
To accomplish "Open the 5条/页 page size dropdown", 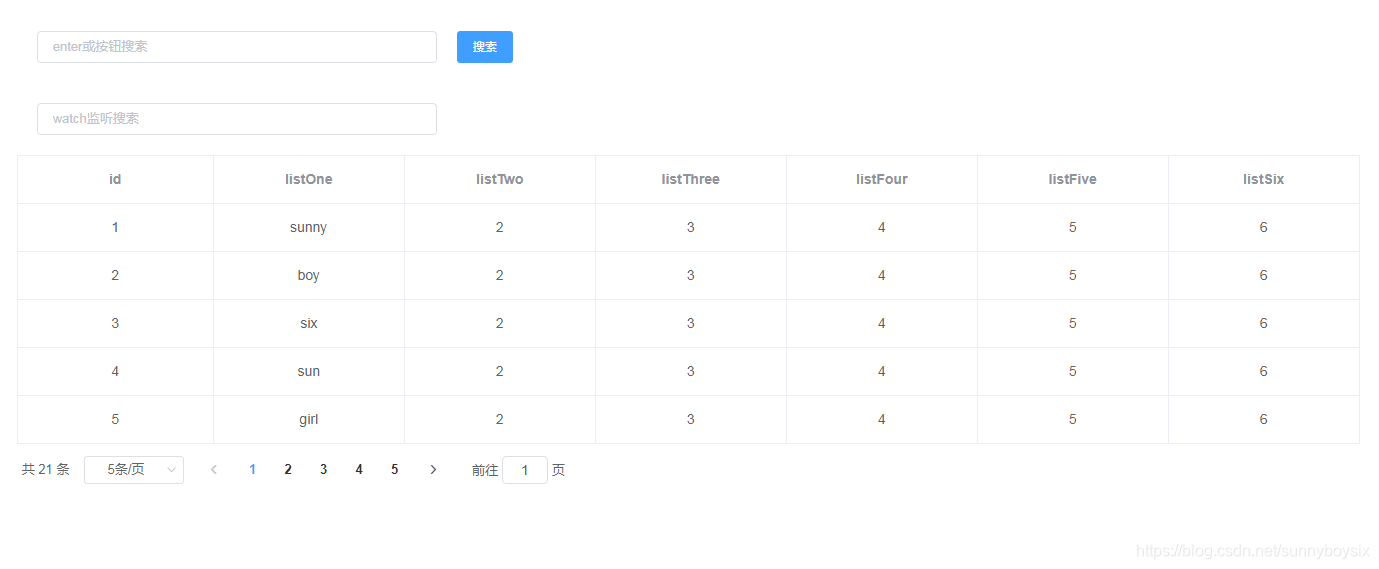I will pyautogui.click(x=134, y=470).
